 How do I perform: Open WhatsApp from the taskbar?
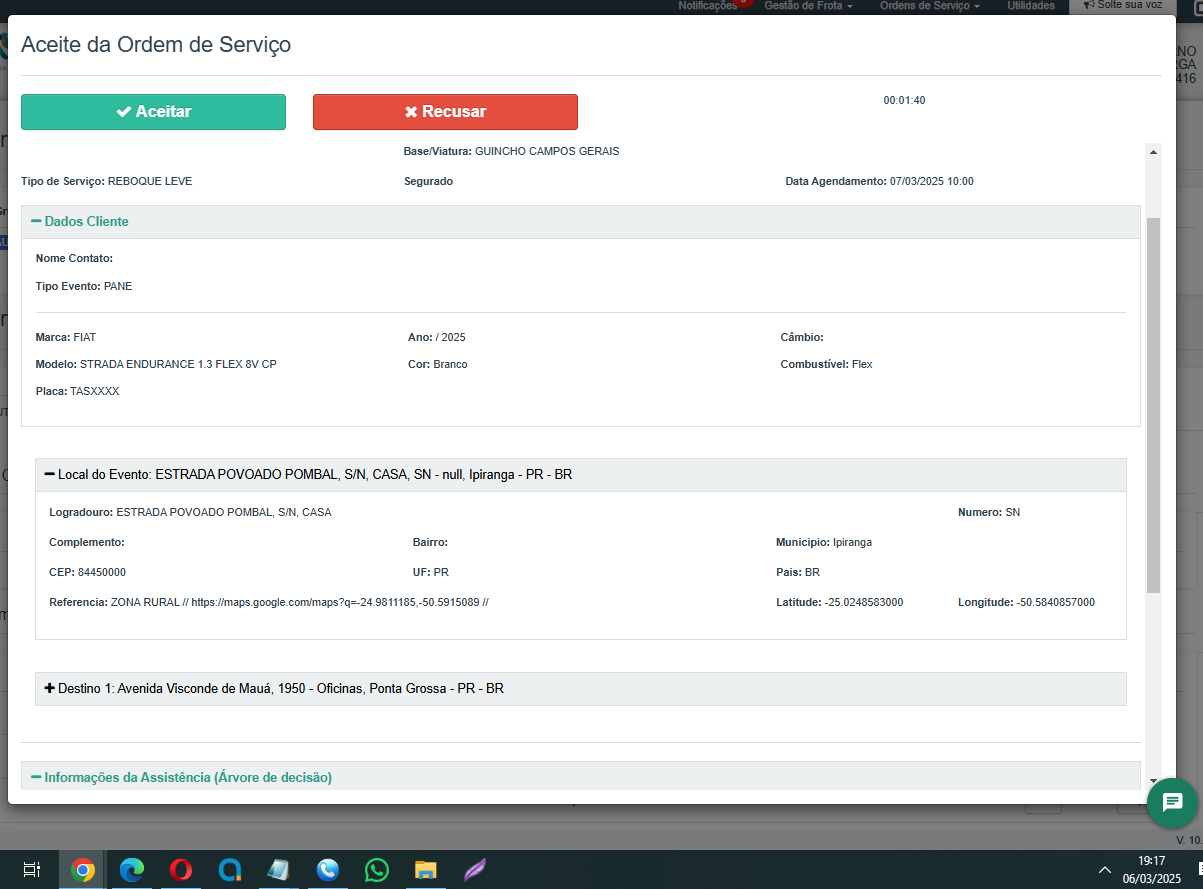click(376, 870)
